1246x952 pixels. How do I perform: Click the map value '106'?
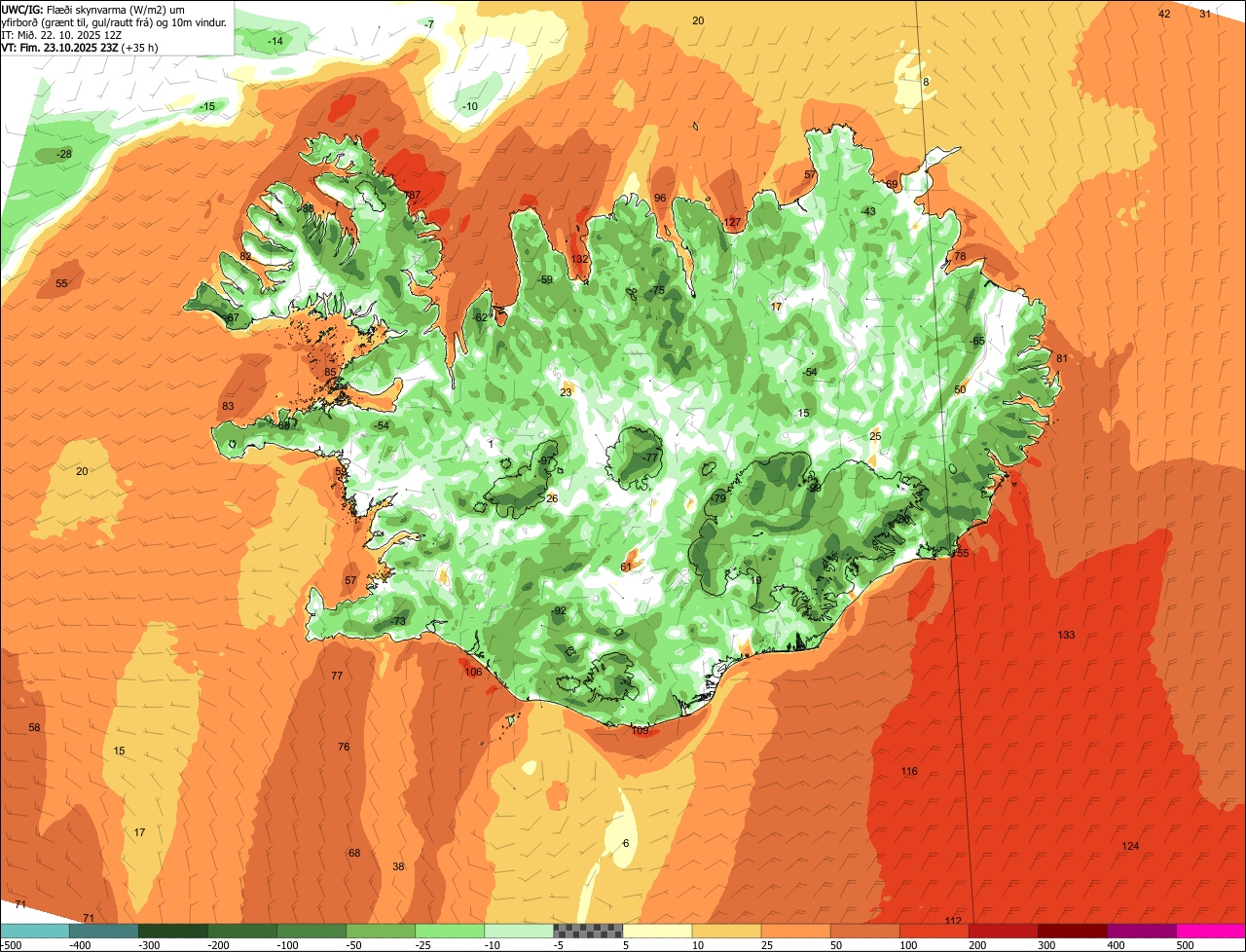473,672
